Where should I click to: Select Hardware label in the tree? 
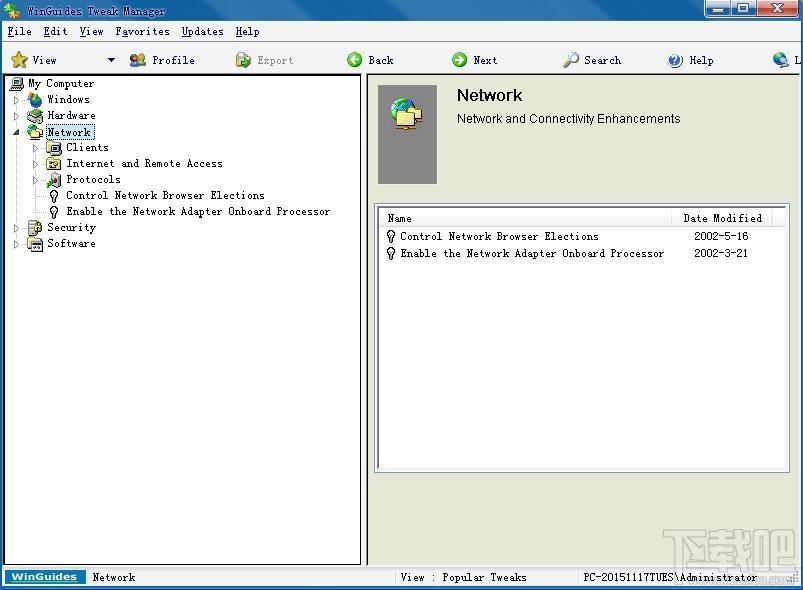coord(72,116)
